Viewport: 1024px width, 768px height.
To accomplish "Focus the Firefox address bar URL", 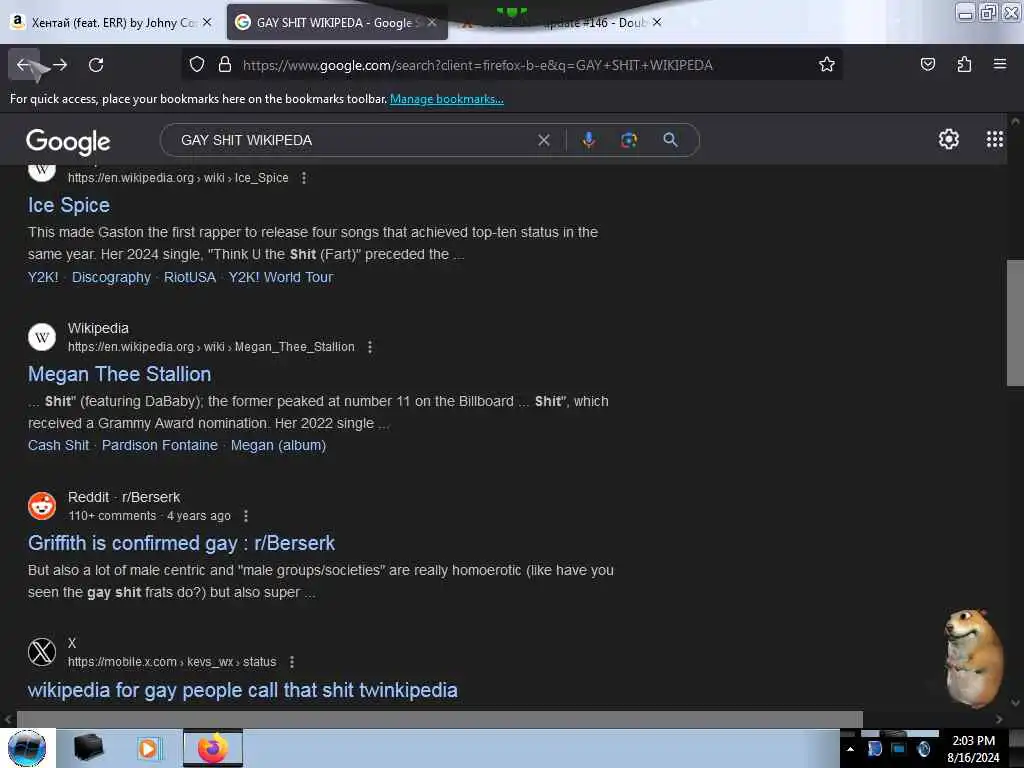I will tap(477, 65).
